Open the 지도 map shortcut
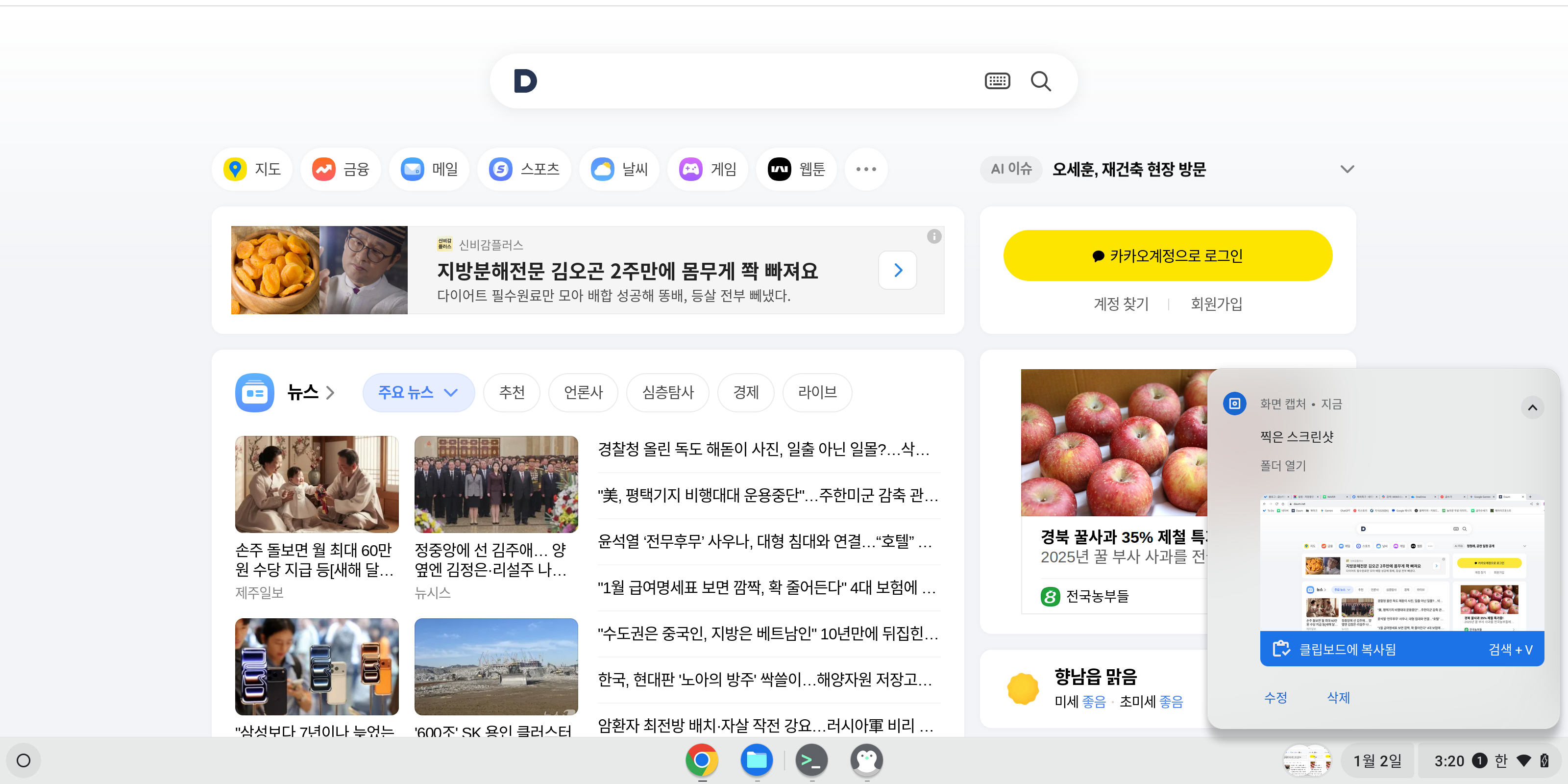This screenshot has width=1568, height=784. (x=252, y=169)
